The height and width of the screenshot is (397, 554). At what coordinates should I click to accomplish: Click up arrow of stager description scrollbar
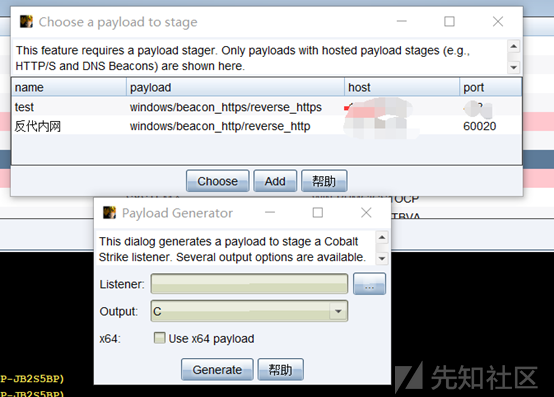click(514, 46)
